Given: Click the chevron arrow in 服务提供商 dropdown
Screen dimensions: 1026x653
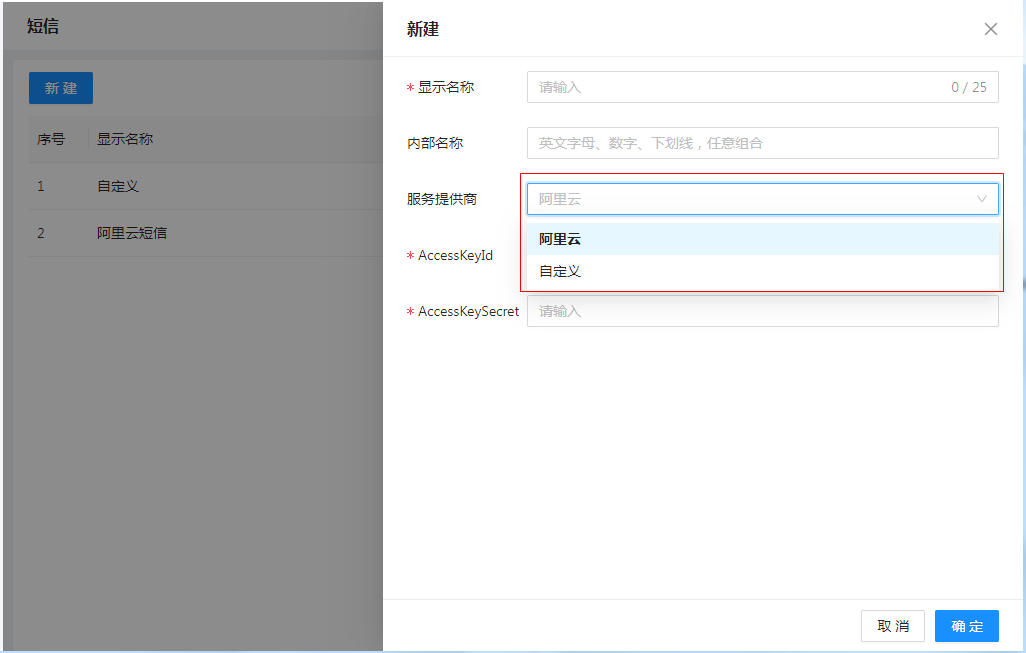Looking at the screenshot, I should tap(981, 199).
